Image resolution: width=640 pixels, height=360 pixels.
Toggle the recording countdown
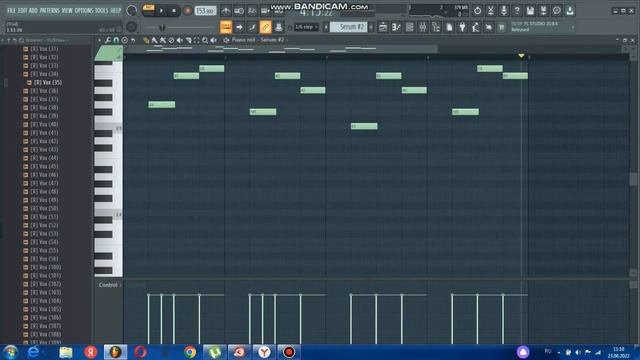click(x=252, y=11)
